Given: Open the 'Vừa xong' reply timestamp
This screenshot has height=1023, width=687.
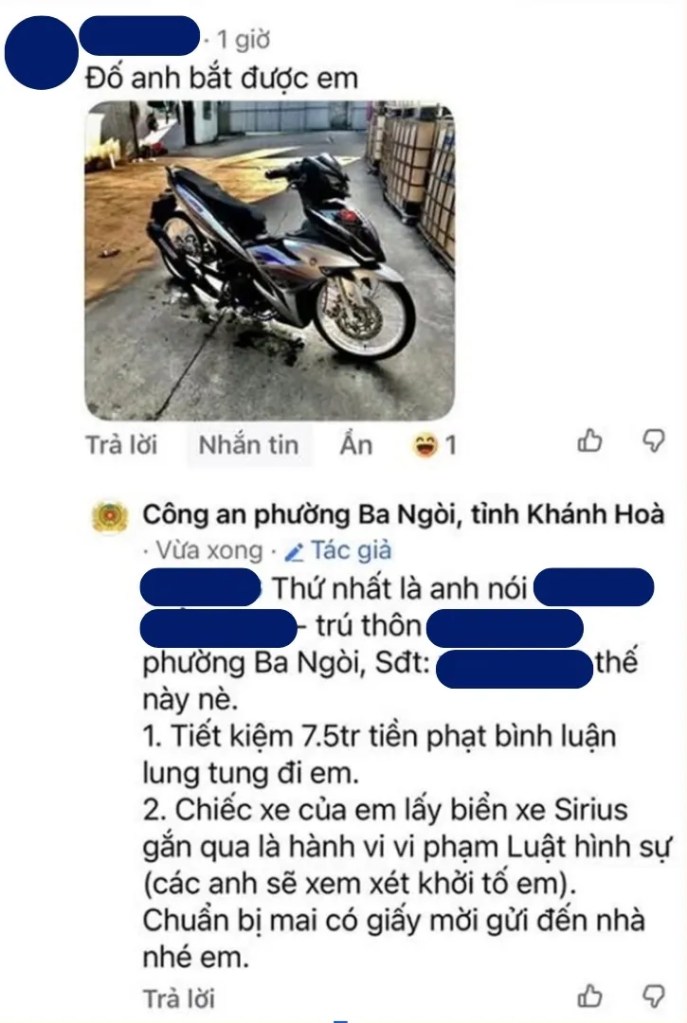Looking at the screenshot, I should [209, 551].
